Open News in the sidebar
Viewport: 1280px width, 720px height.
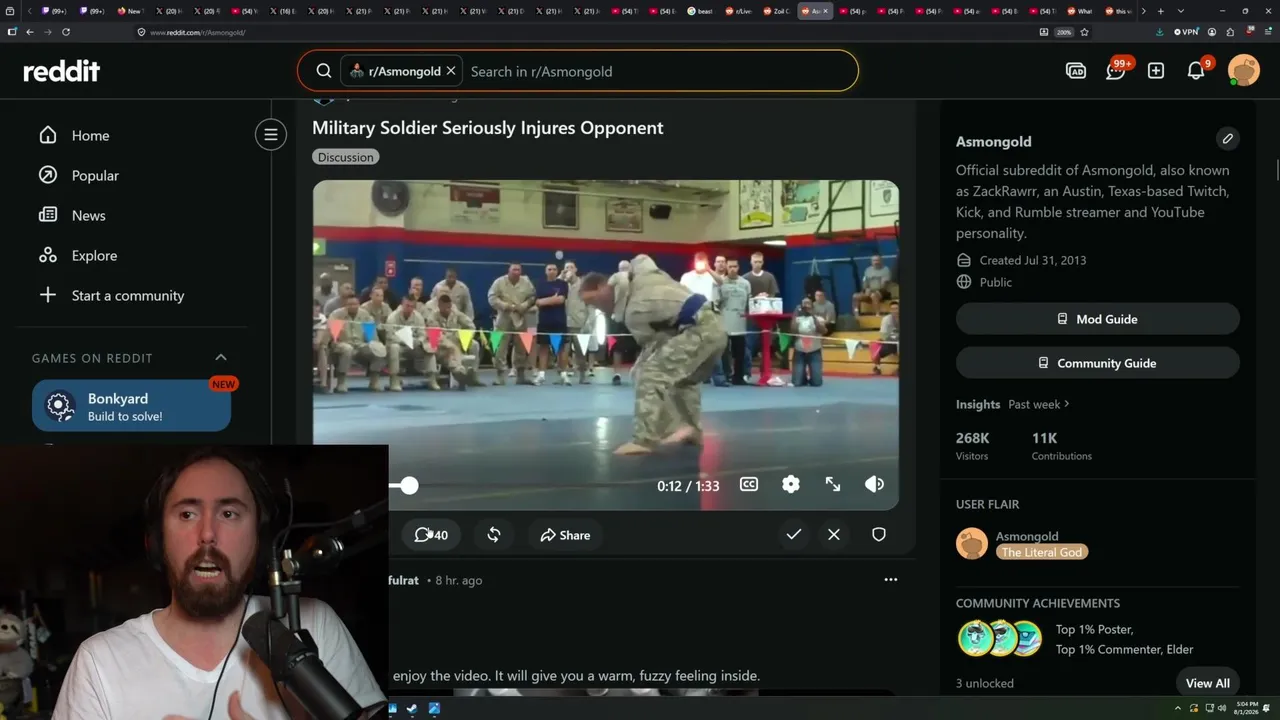coord(88,216)
